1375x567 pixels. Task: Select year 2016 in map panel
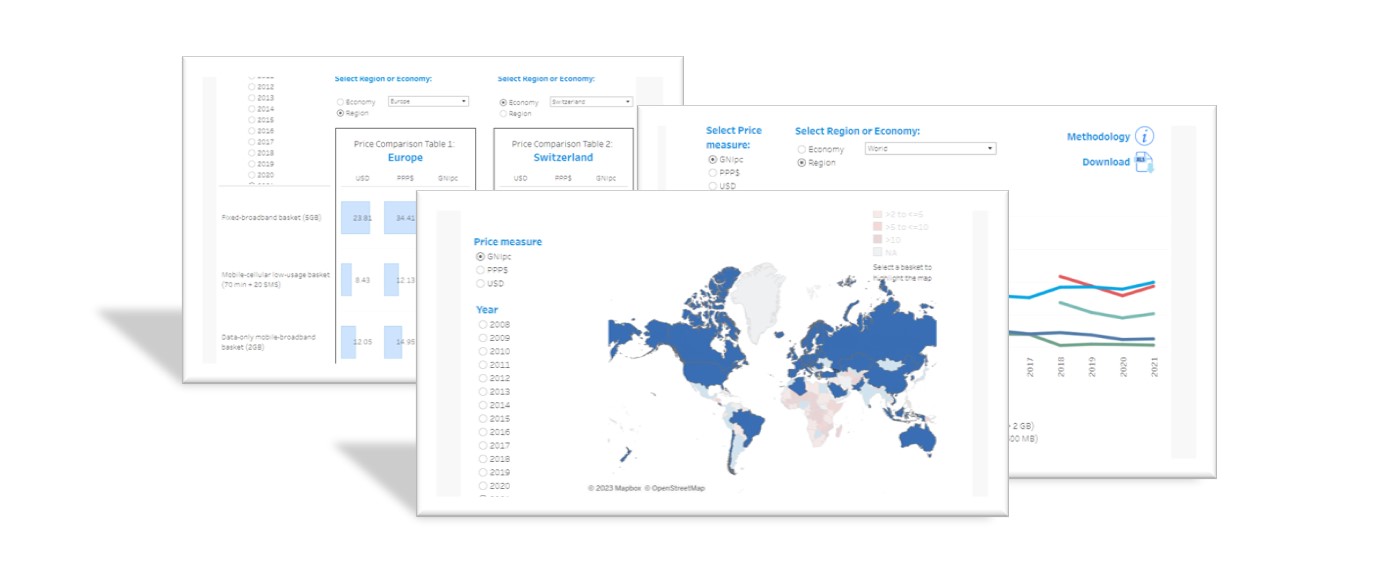pyautogui.click(x=483, y=432)
